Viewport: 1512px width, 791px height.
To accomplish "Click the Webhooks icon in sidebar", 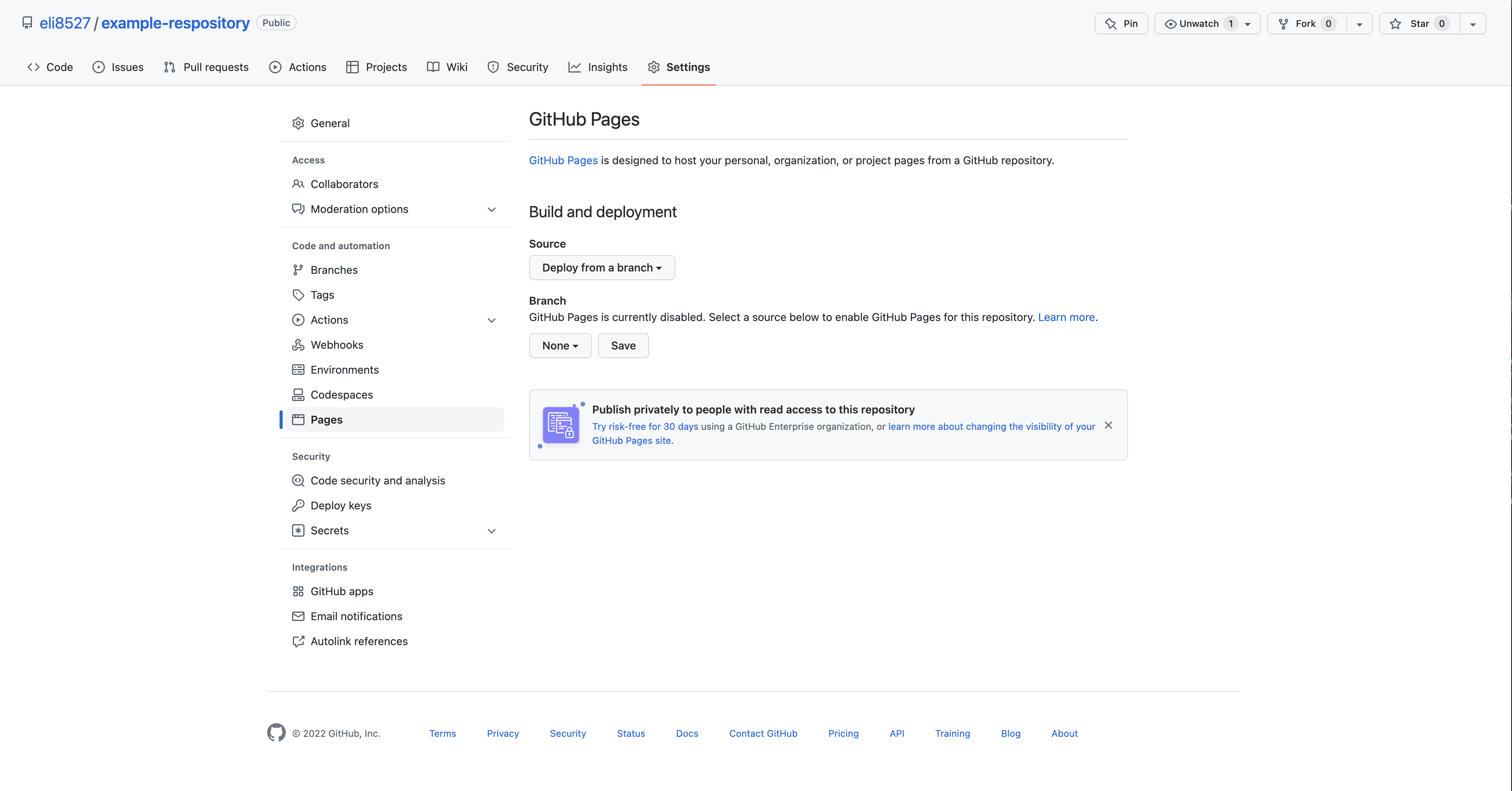I will point(298,345).
